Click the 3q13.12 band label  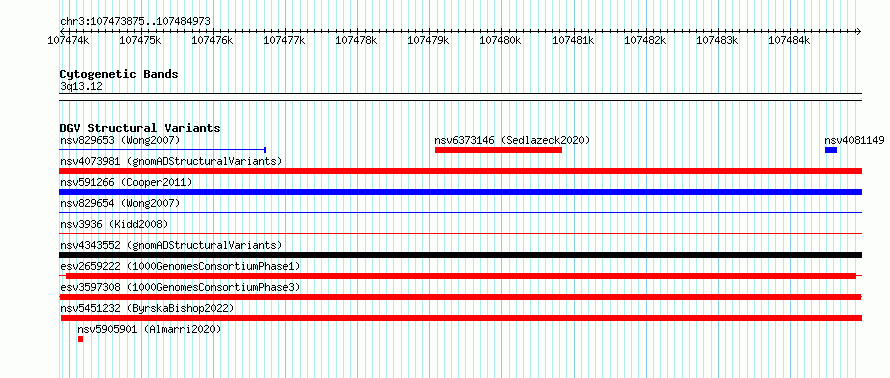click(x=81, y=87)
